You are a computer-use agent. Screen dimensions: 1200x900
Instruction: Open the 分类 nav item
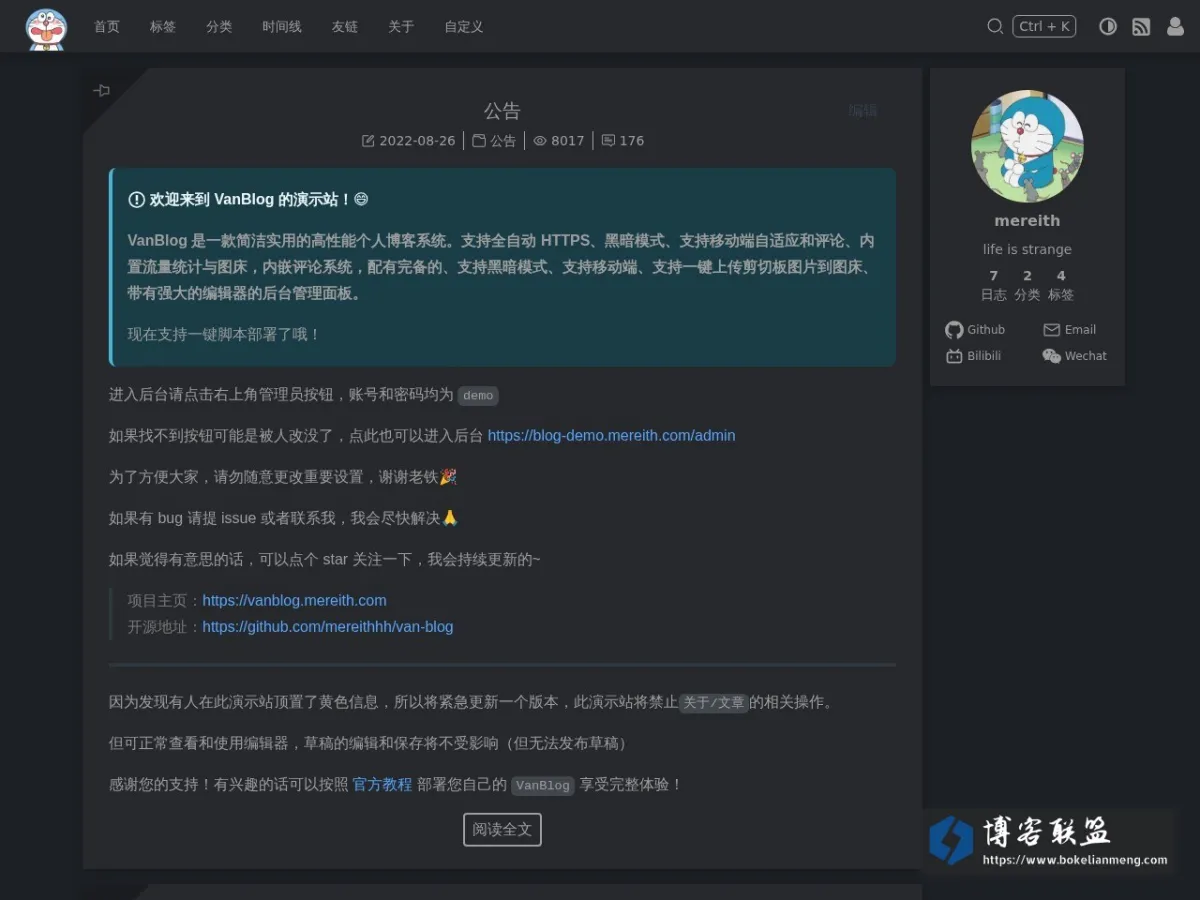[x=219, y=27]
